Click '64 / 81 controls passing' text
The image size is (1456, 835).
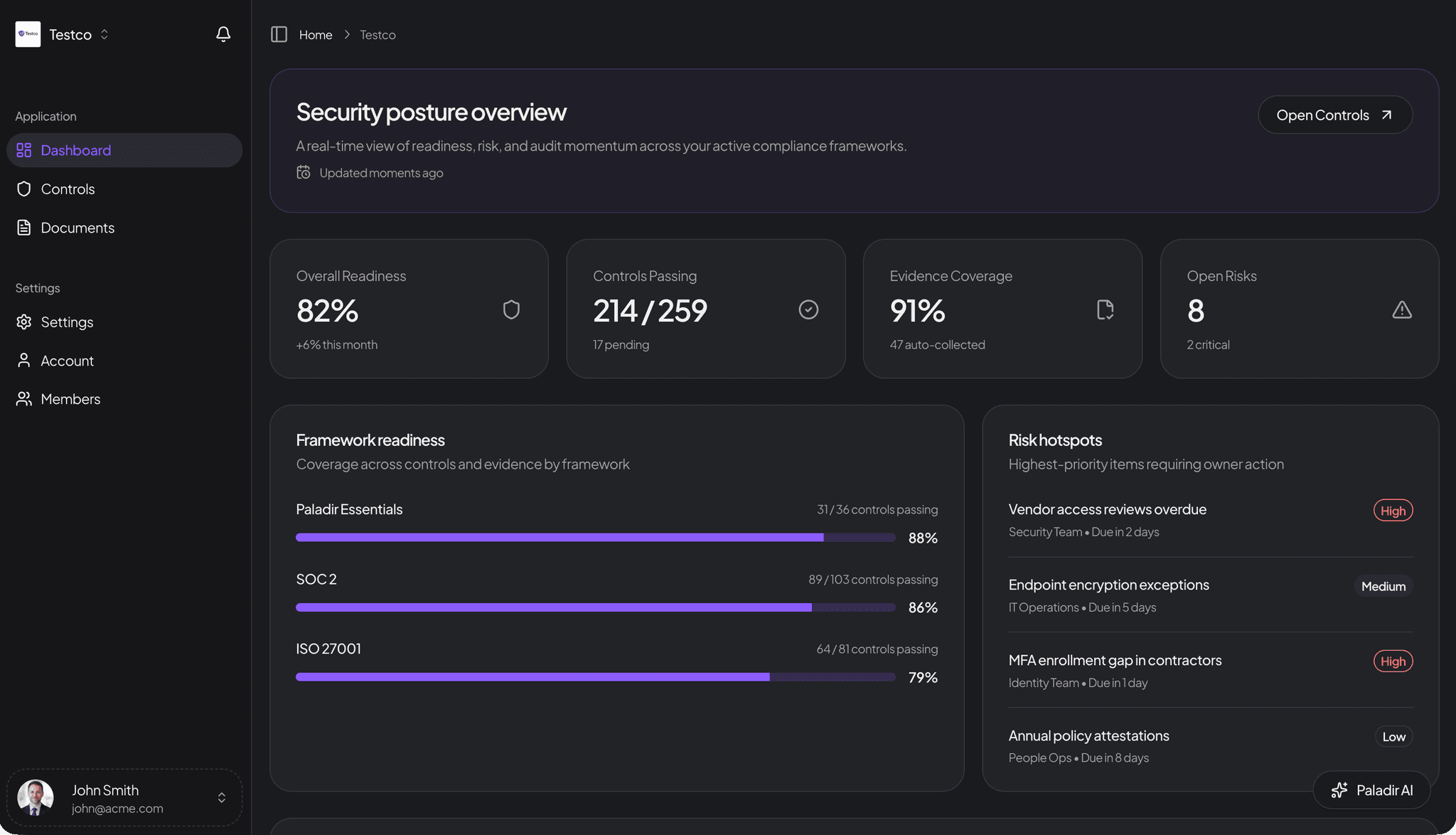click(877, 649)
